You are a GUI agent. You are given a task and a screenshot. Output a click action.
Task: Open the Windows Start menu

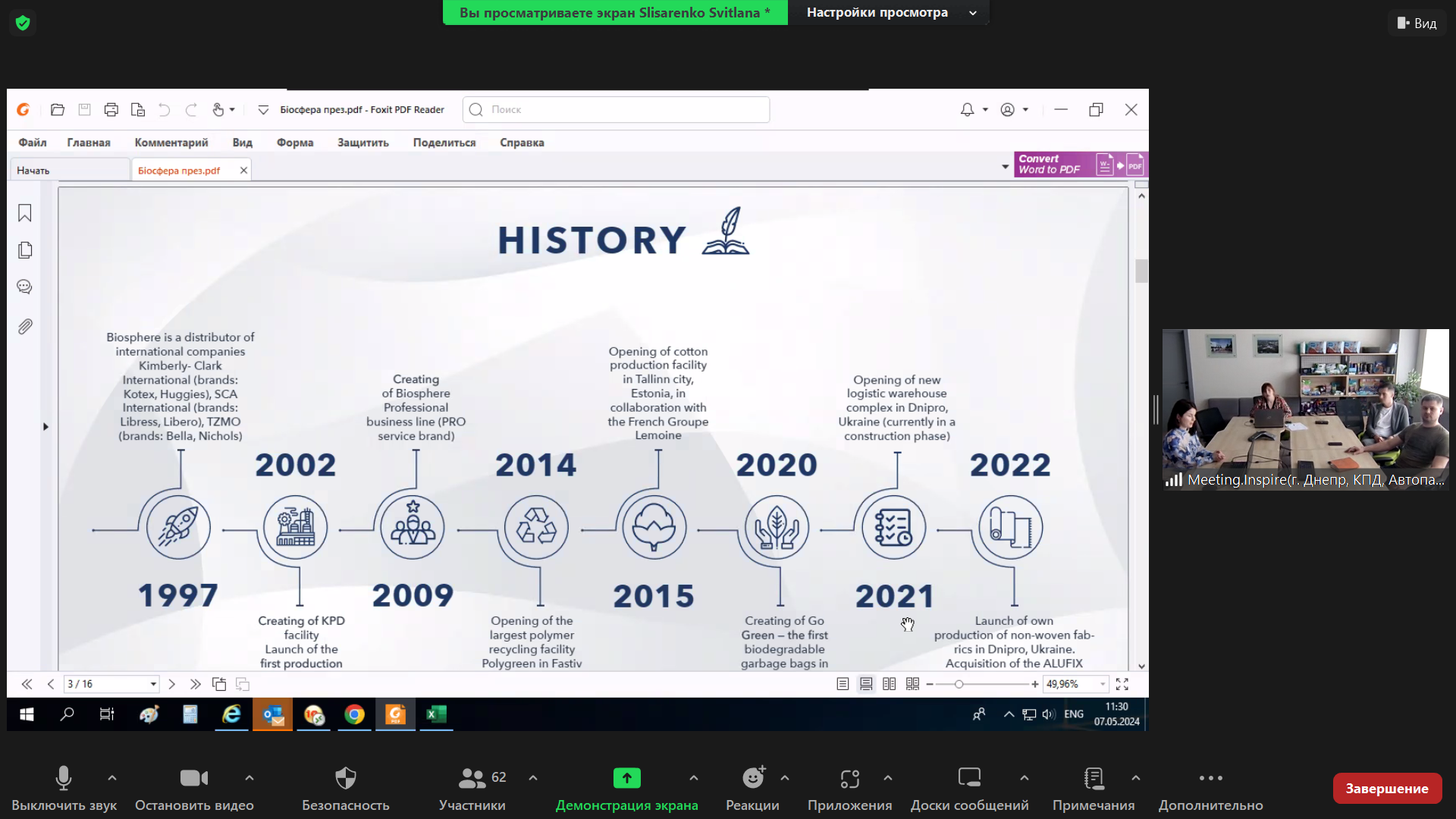pos(27,714)
